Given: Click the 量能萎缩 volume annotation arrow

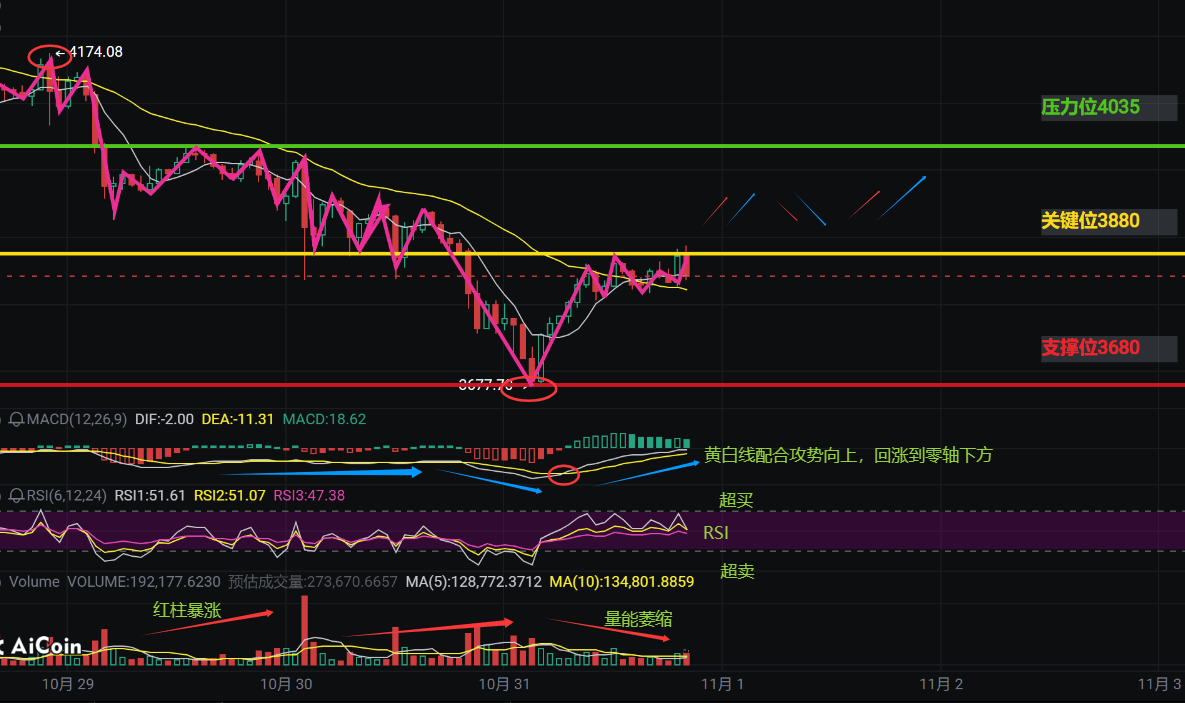Looking at the screenshot, I should point(608,629).
